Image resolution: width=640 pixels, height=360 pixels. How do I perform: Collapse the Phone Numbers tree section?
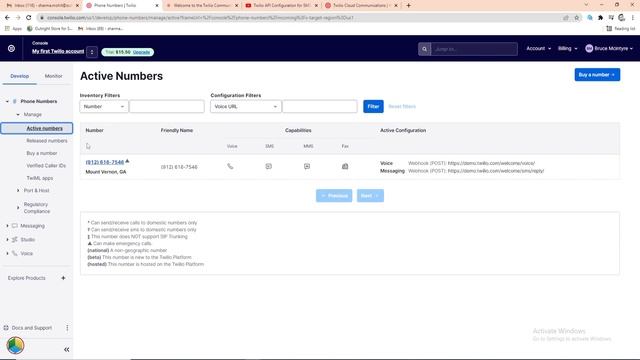click(x=7, y=101)
